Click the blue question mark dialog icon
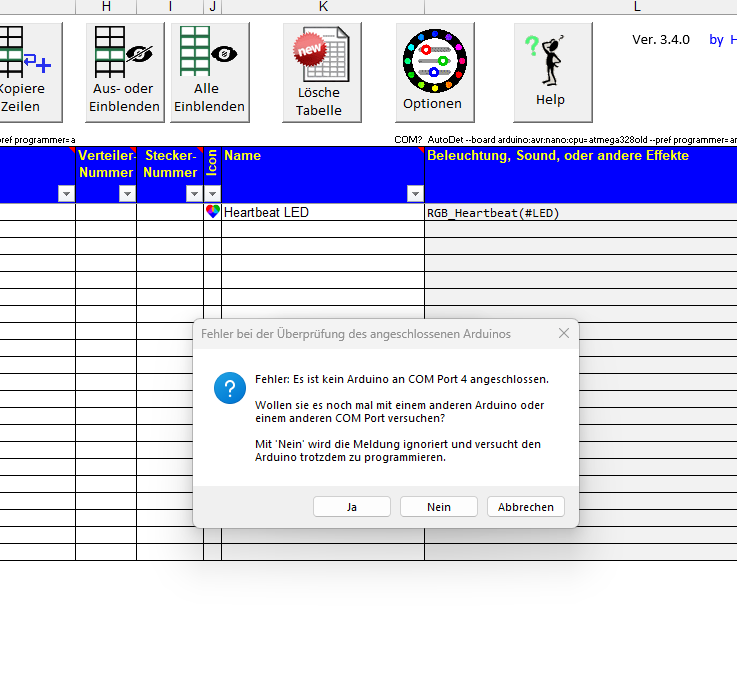This screenshot has width=737, height=679. pos(230,389)
